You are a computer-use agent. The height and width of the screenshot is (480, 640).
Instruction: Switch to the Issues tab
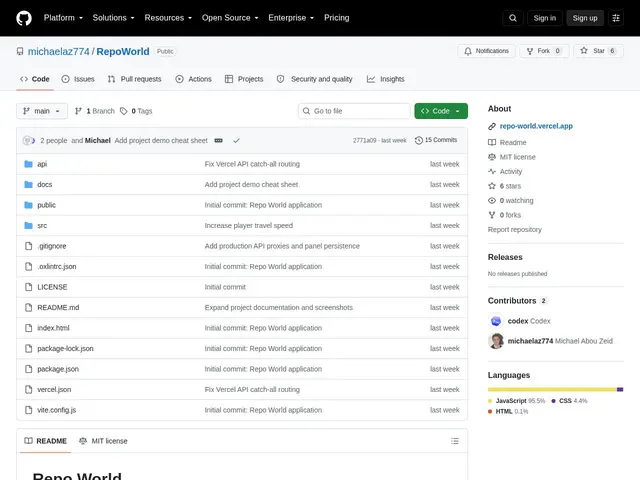click(x=78, y=79)
